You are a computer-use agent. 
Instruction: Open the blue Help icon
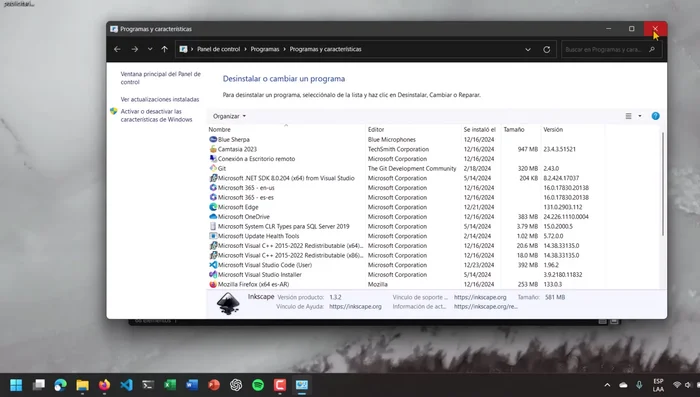(655, 116)
